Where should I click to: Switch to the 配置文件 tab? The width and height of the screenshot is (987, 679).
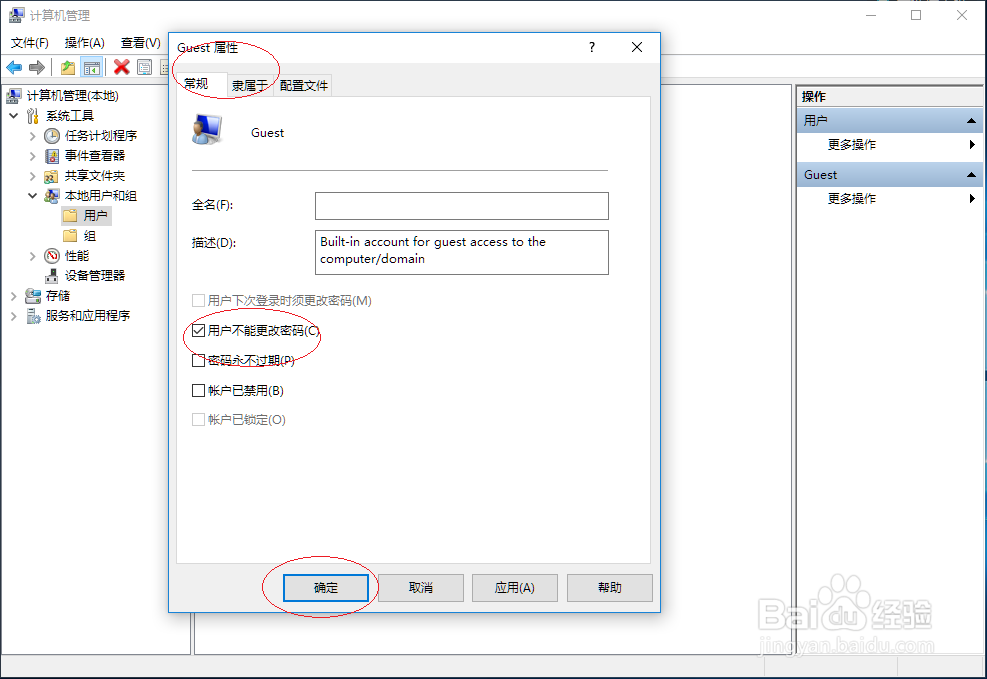click(x=304, y=86)
